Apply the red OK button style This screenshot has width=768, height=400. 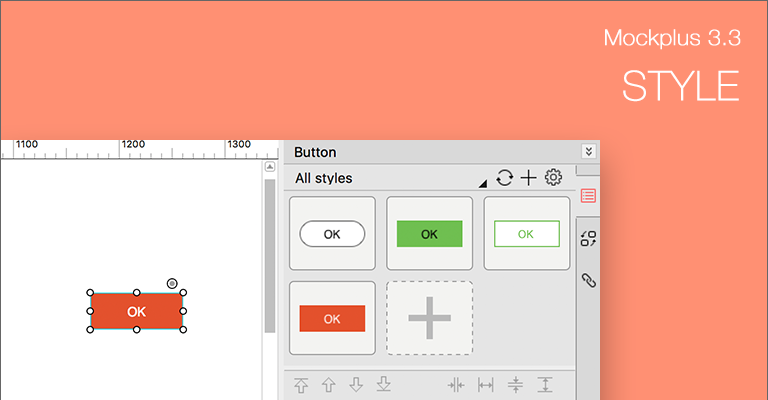(332, 318)
